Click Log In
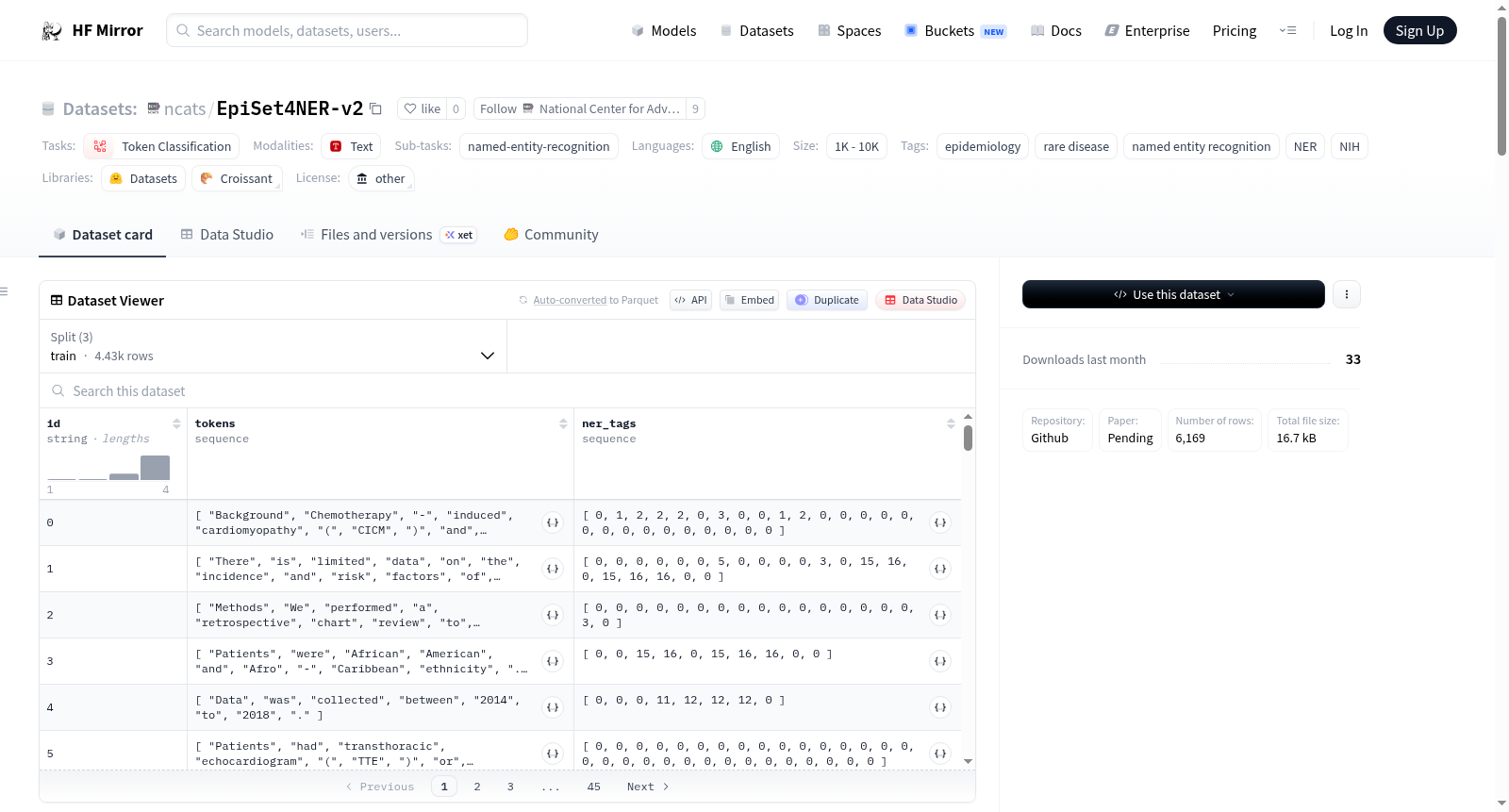The width and height of the screenshot is (1509, 812). point(1349,30)
